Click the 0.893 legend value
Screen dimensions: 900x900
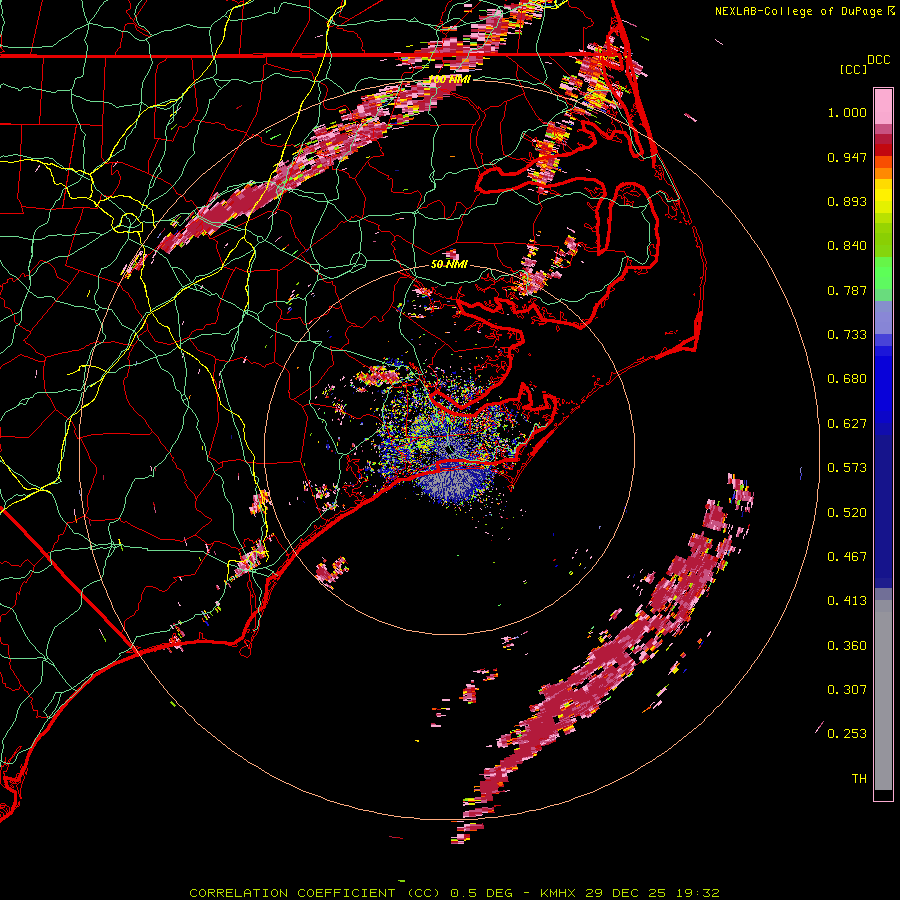(x=847, y=201)
